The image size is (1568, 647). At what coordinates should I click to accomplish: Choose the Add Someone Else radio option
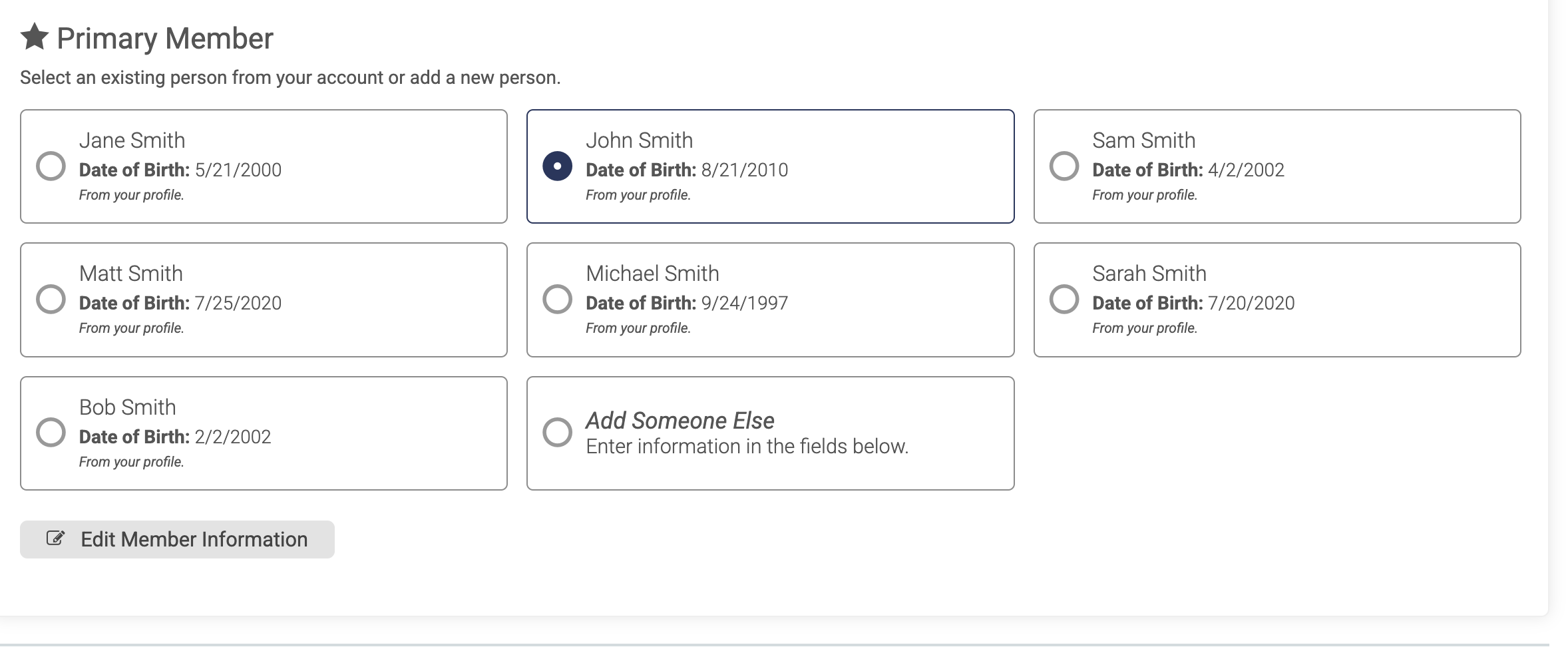tap(557, 432)
